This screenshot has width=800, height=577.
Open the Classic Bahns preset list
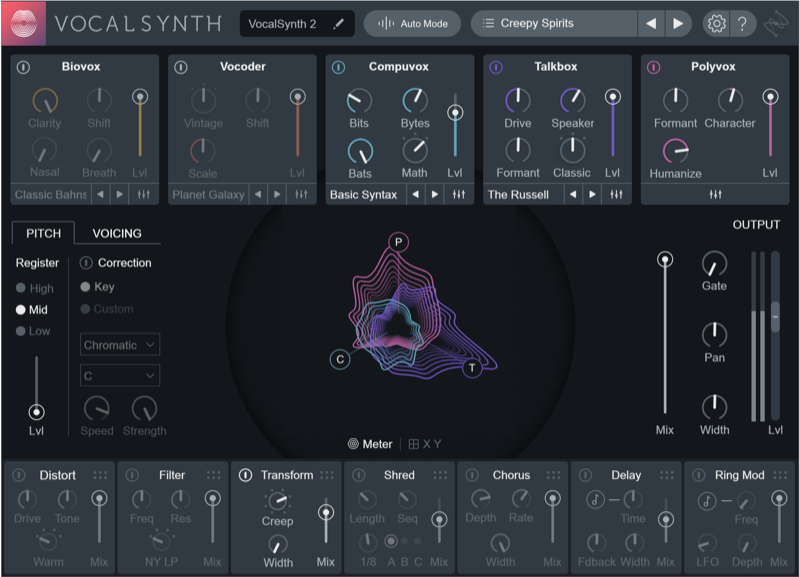51,194
